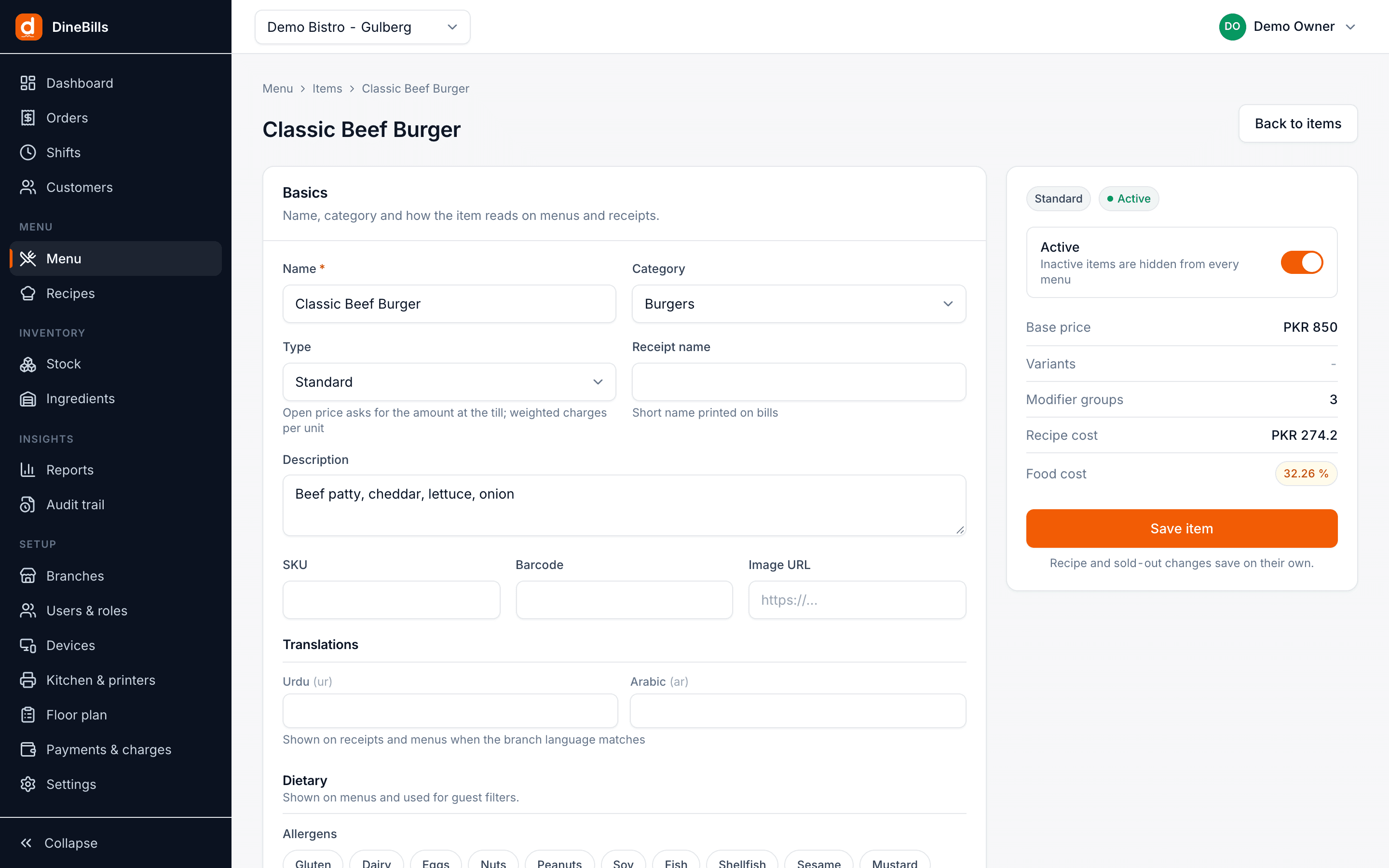Screen dimensions: 1389x868
Task: Click the Ingredients icon in sidebar
Action: [x=27, y=398]
